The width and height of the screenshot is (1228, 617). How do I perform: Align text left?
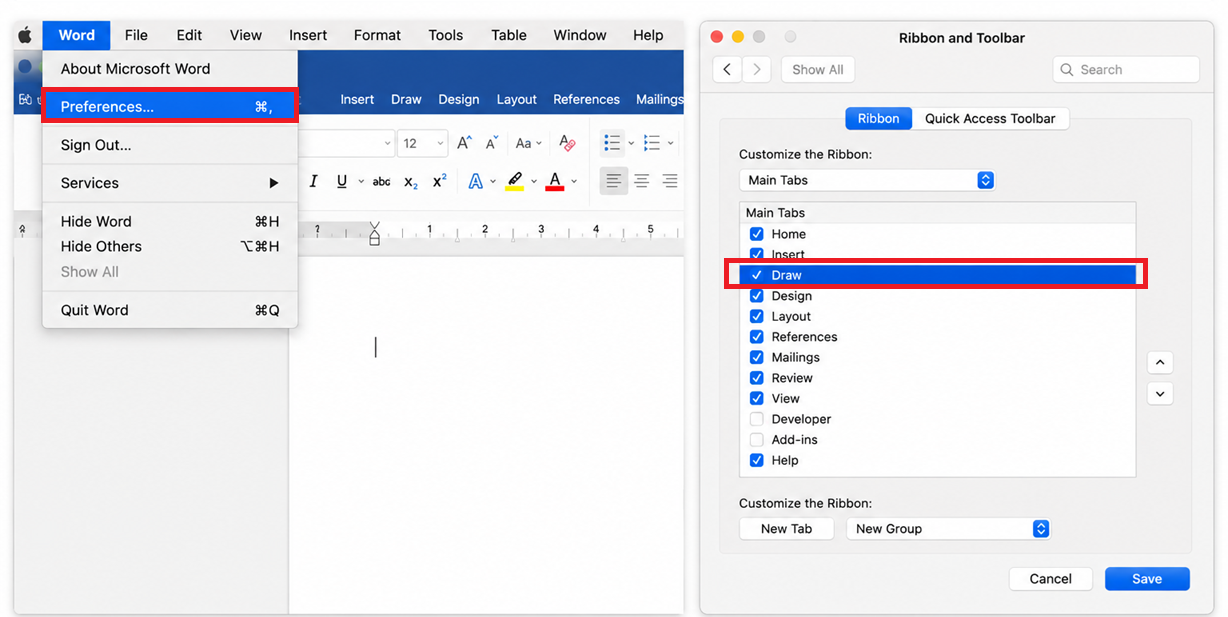pyautogui.click(x=614, y=181)
